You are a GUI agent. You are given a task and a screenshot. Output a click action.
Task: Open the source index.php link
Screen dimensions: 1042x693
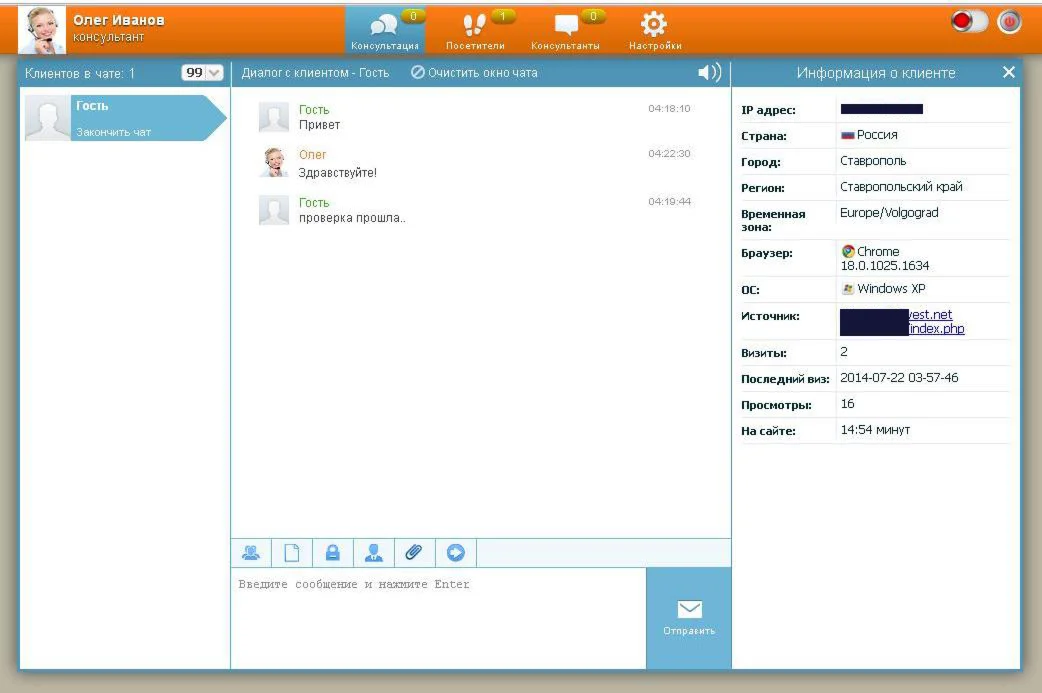coord(936,329)
